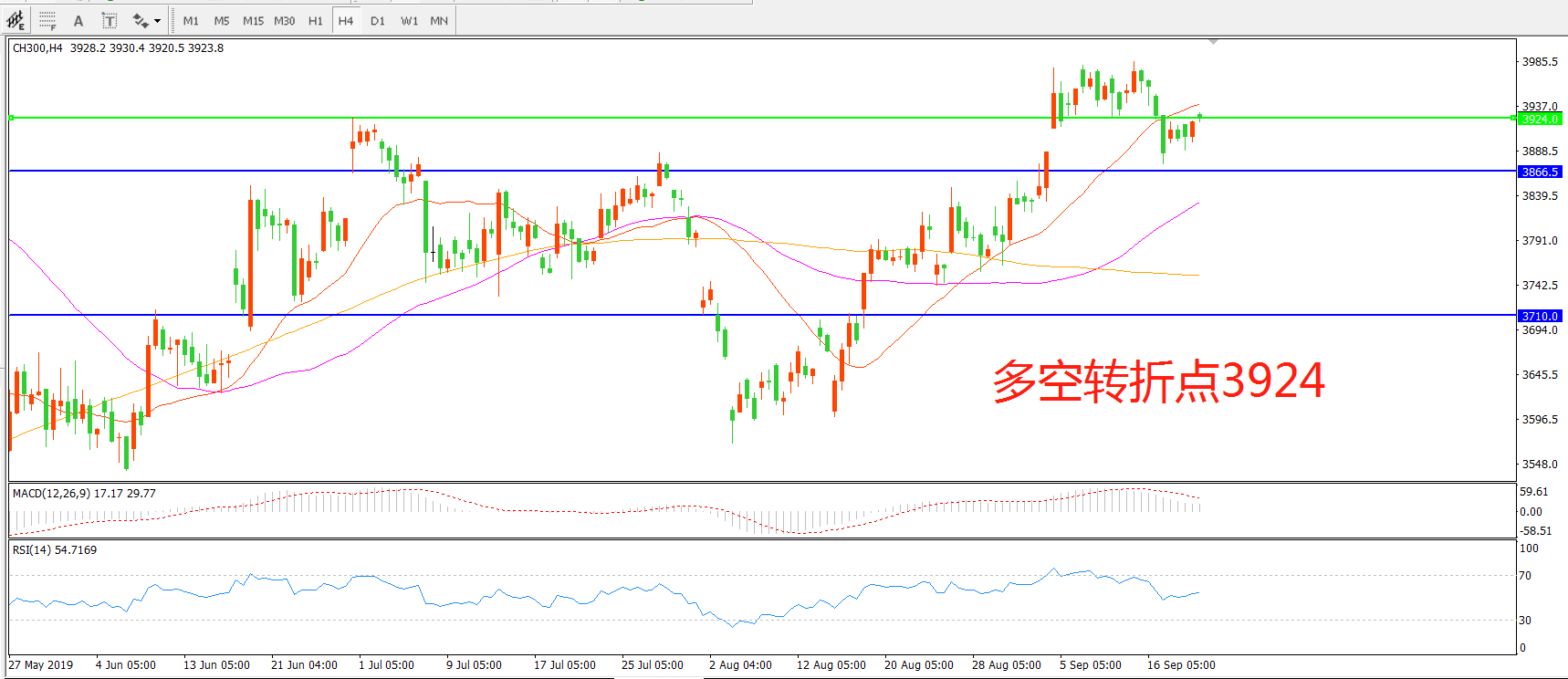The width and height of the screenshot is (1568, 679).
Task: Click the Arrows objects icon
Action: [140, 20]
